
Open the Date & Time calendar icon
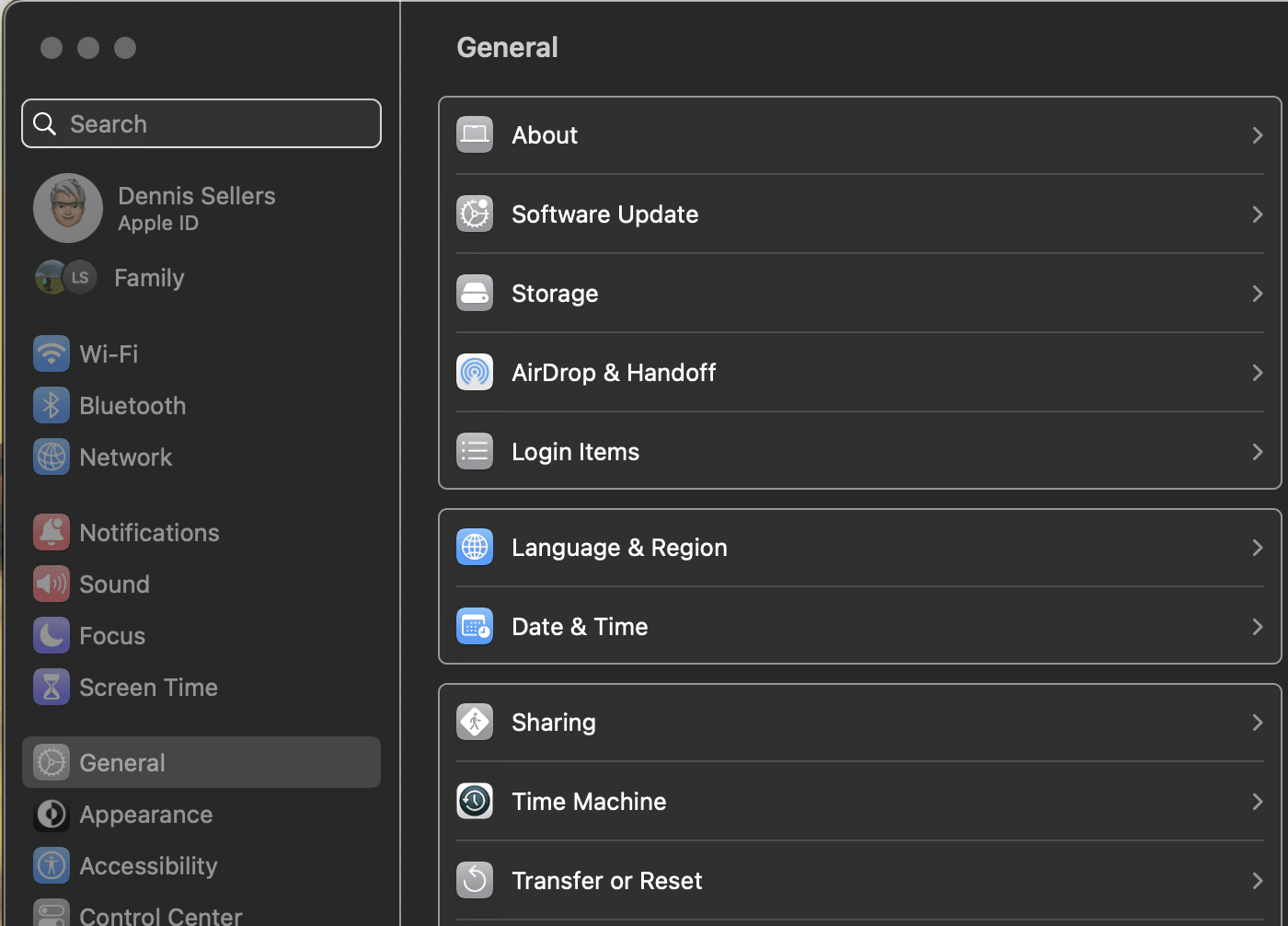coord(475,627)
